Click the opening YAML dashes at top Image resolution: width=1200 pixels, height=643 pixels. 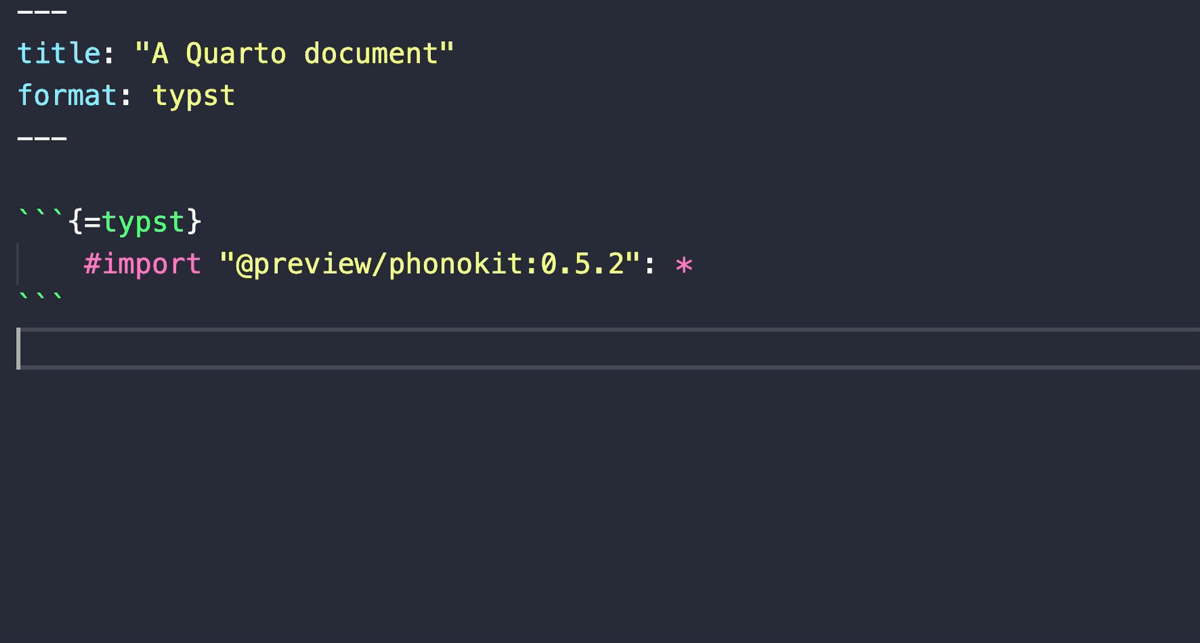(x=42, y=13)
